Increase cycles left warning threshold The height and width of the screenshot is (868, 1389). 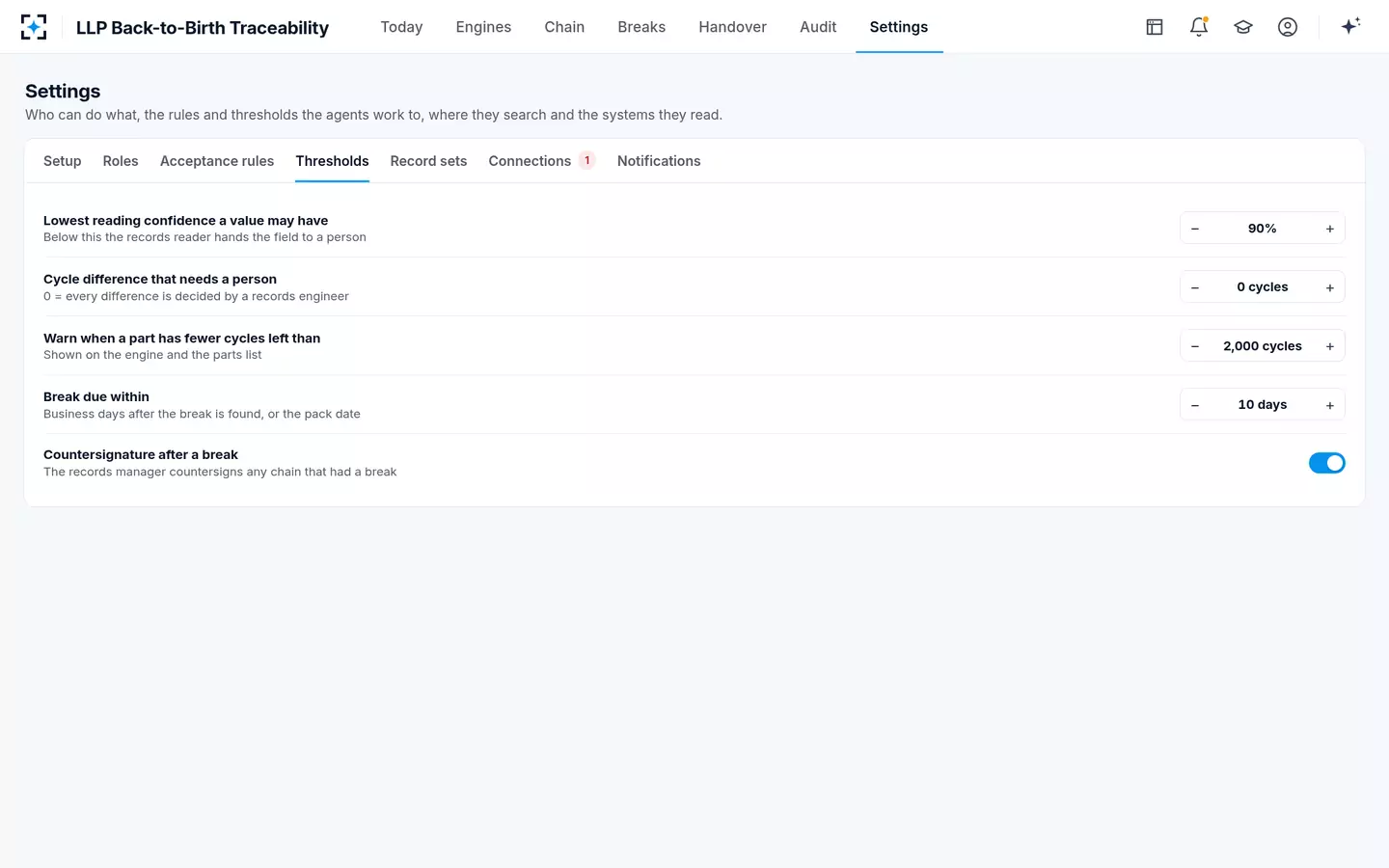[1330, 346]
